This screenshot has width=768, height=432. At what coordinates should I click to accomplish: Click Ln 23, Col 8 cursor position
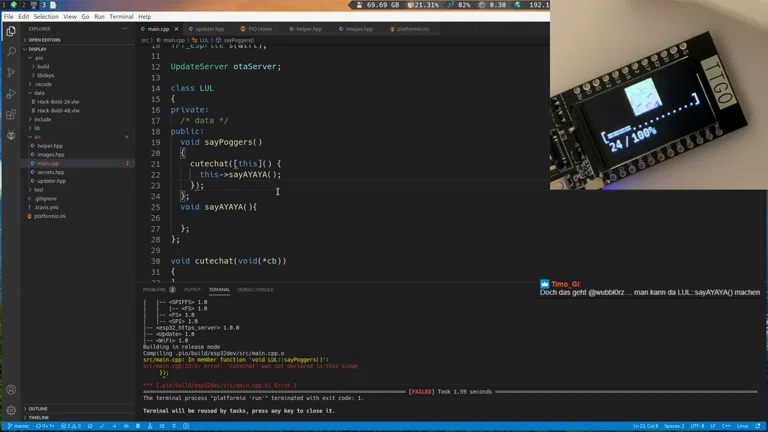click(646, 426)
